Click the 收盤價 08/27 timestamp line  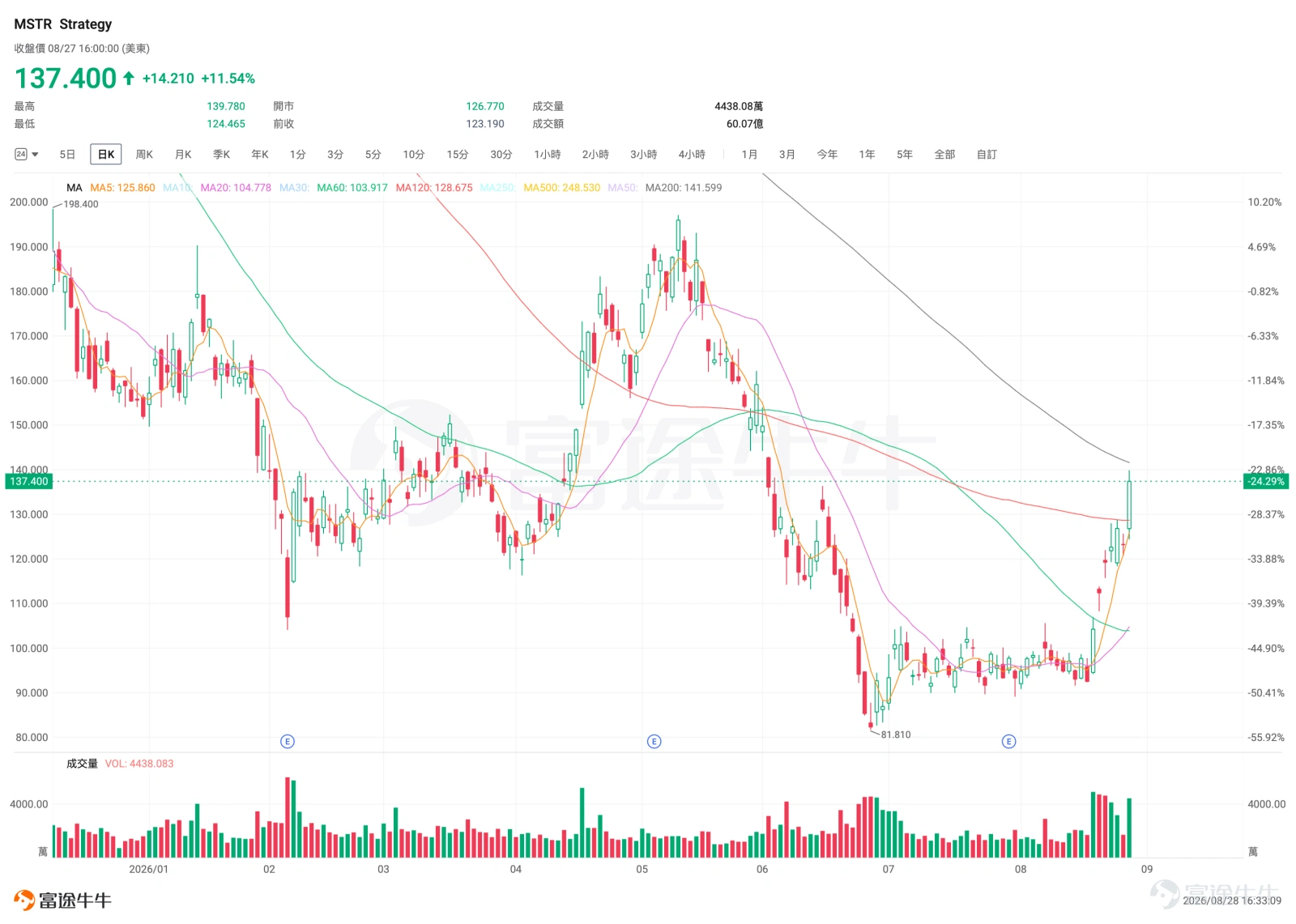tap(82, 49)
